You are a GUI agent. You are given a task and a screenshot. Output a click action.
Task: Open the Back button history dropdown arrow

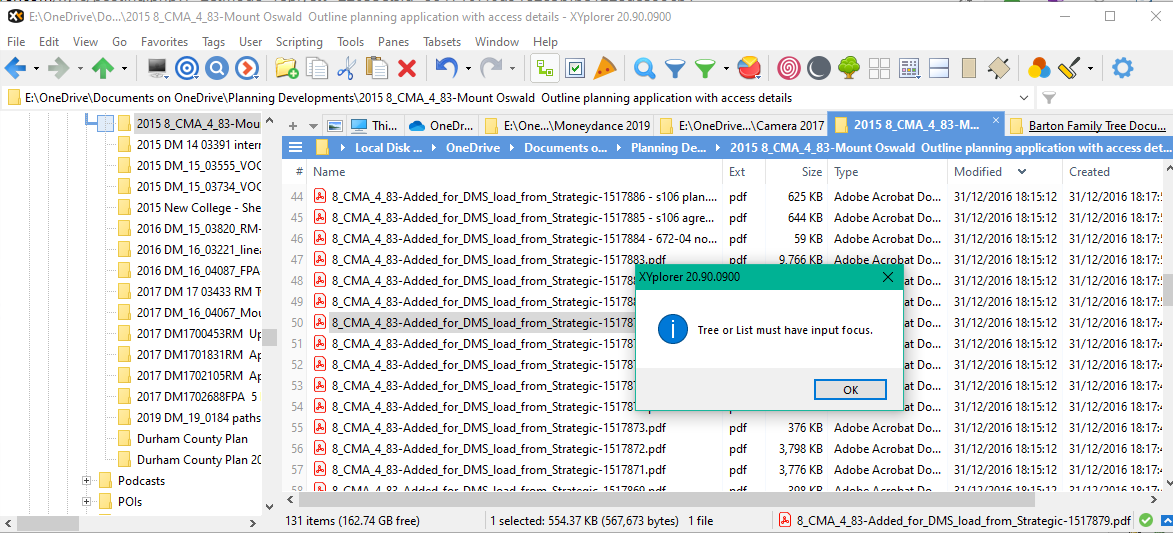pyautogui.click(x=37, y=69)
